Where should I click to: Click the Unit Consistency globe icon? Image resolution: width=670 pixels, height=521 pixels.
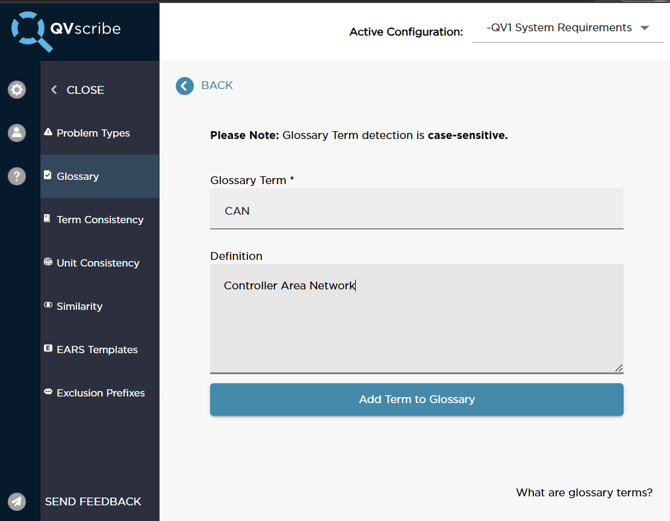tap(48, 262)
